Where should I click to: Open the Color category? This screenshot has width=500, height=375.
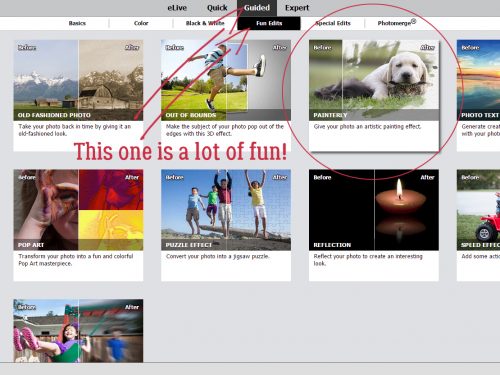tap(141, 23)
